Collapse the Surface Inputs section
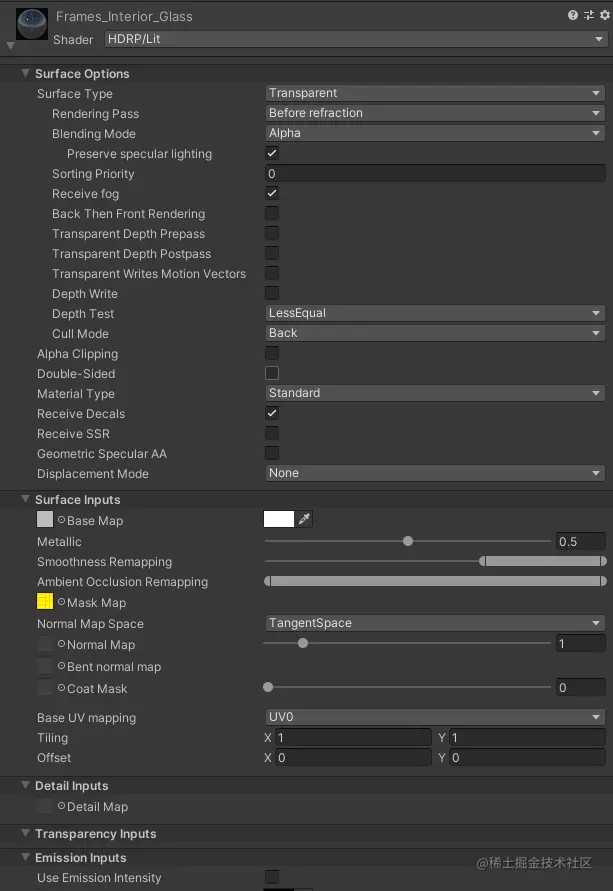 pyautogui.click(x=26, y=499)
